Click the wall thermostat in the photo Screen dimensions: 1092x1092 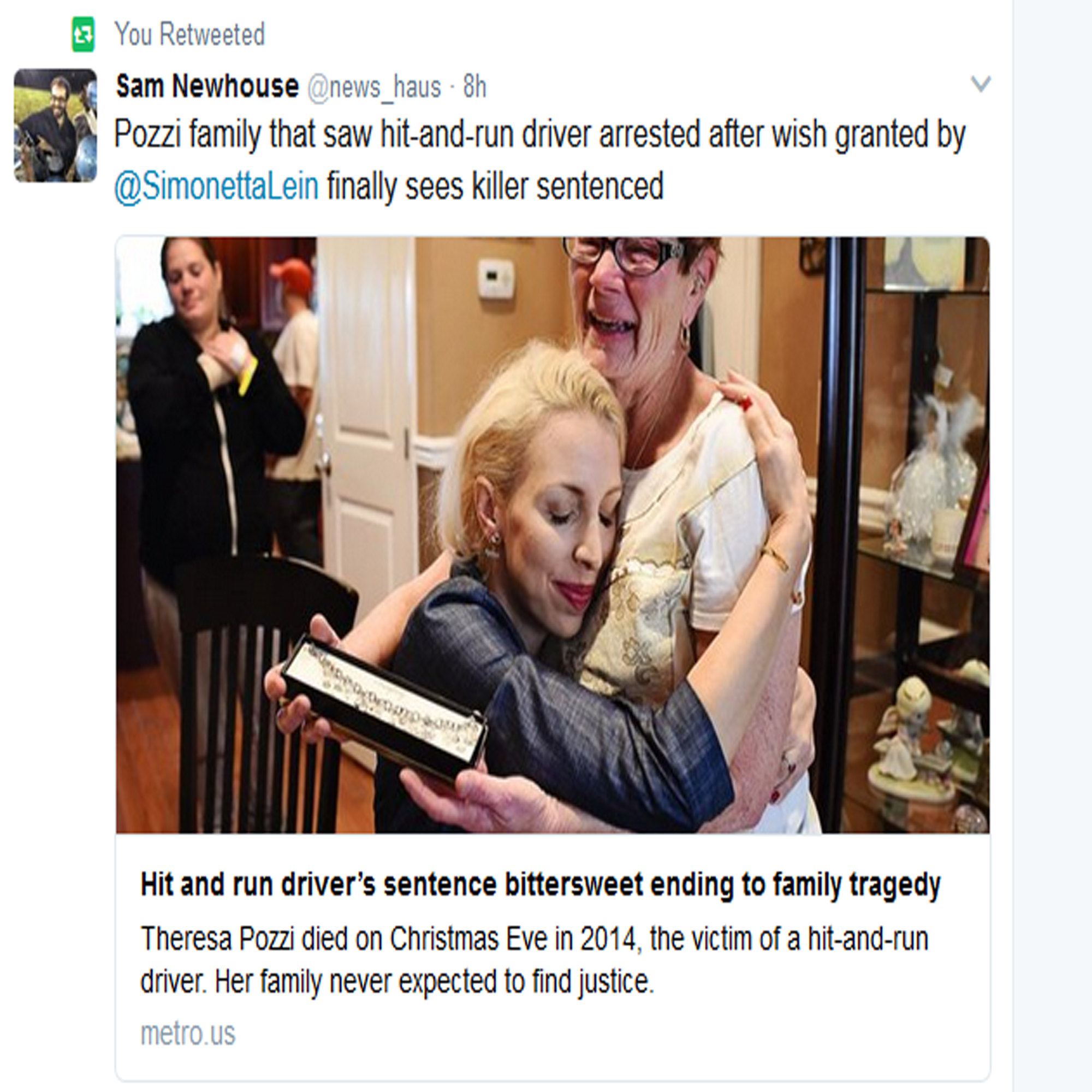pyautogui.click(x=496, y=278)
